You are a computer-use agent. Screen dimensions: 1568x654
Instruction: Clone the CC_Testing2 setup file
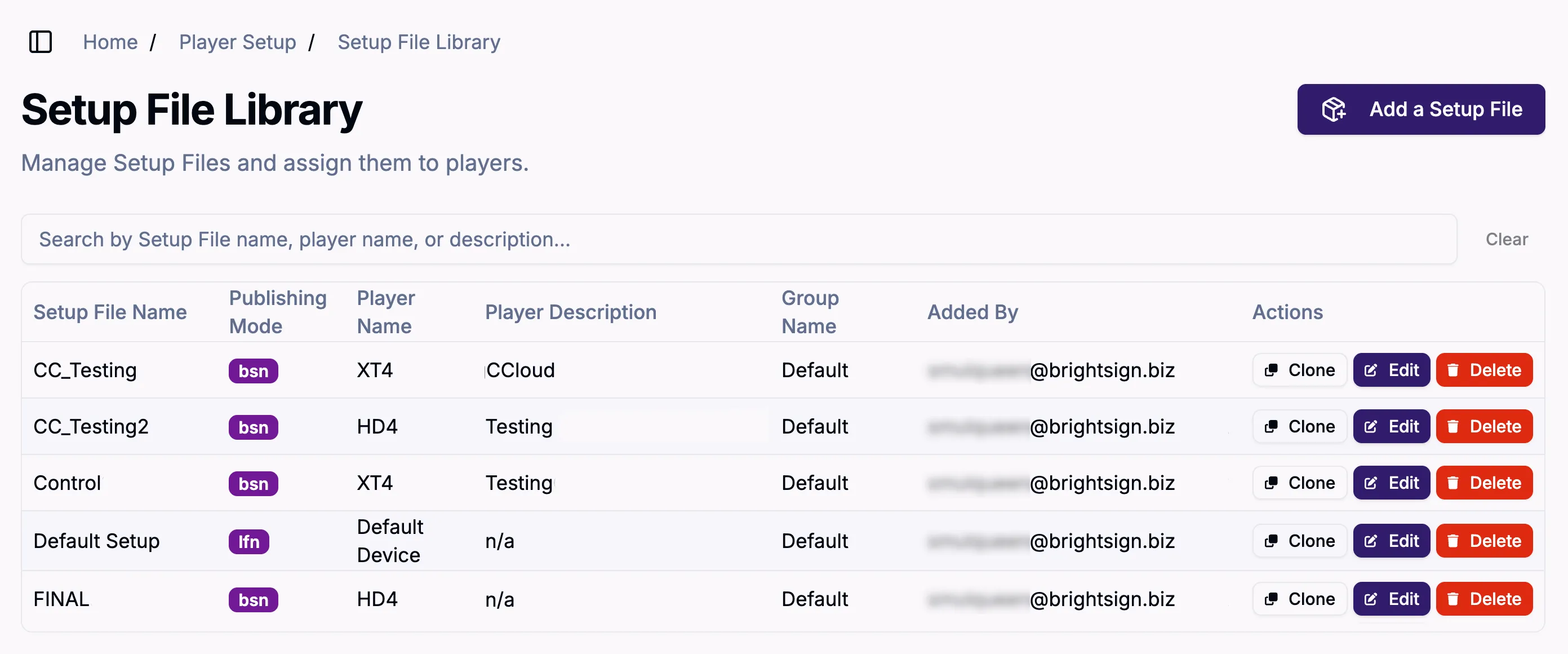coord(1300,426)
